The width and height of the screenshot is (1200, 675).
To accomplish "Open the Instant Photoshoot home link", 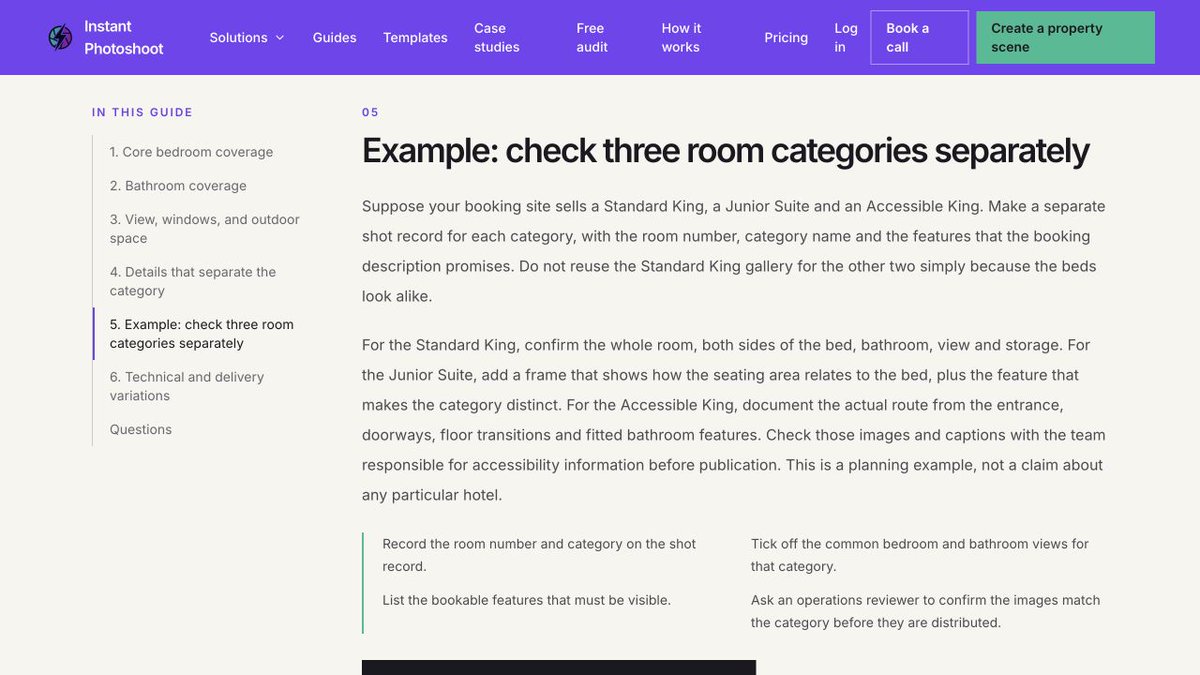I will [x=106, y=37].
